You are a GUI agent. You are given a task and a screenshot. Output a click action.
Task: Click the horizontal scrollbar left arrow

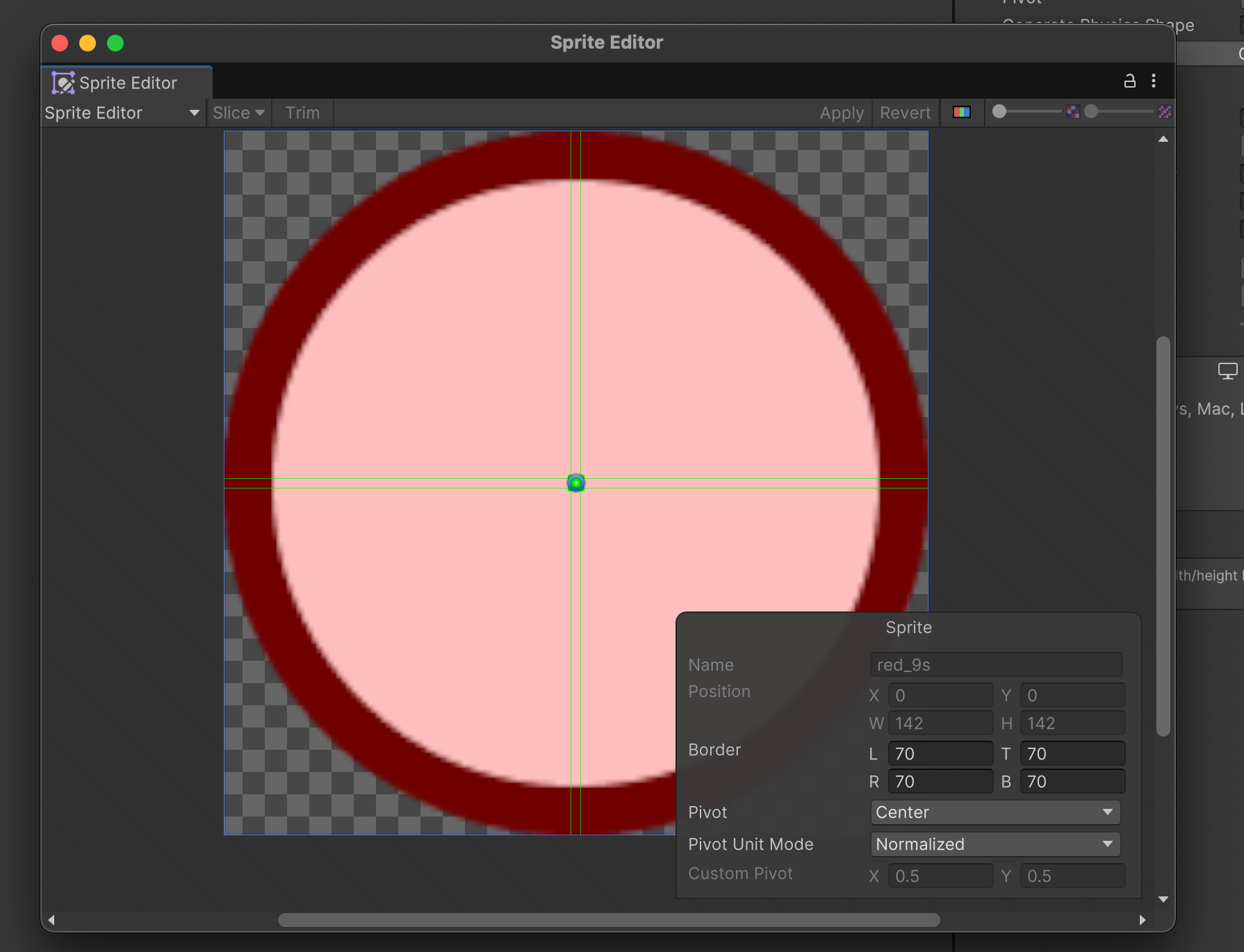pyautogui.click(x=51, y=920)
